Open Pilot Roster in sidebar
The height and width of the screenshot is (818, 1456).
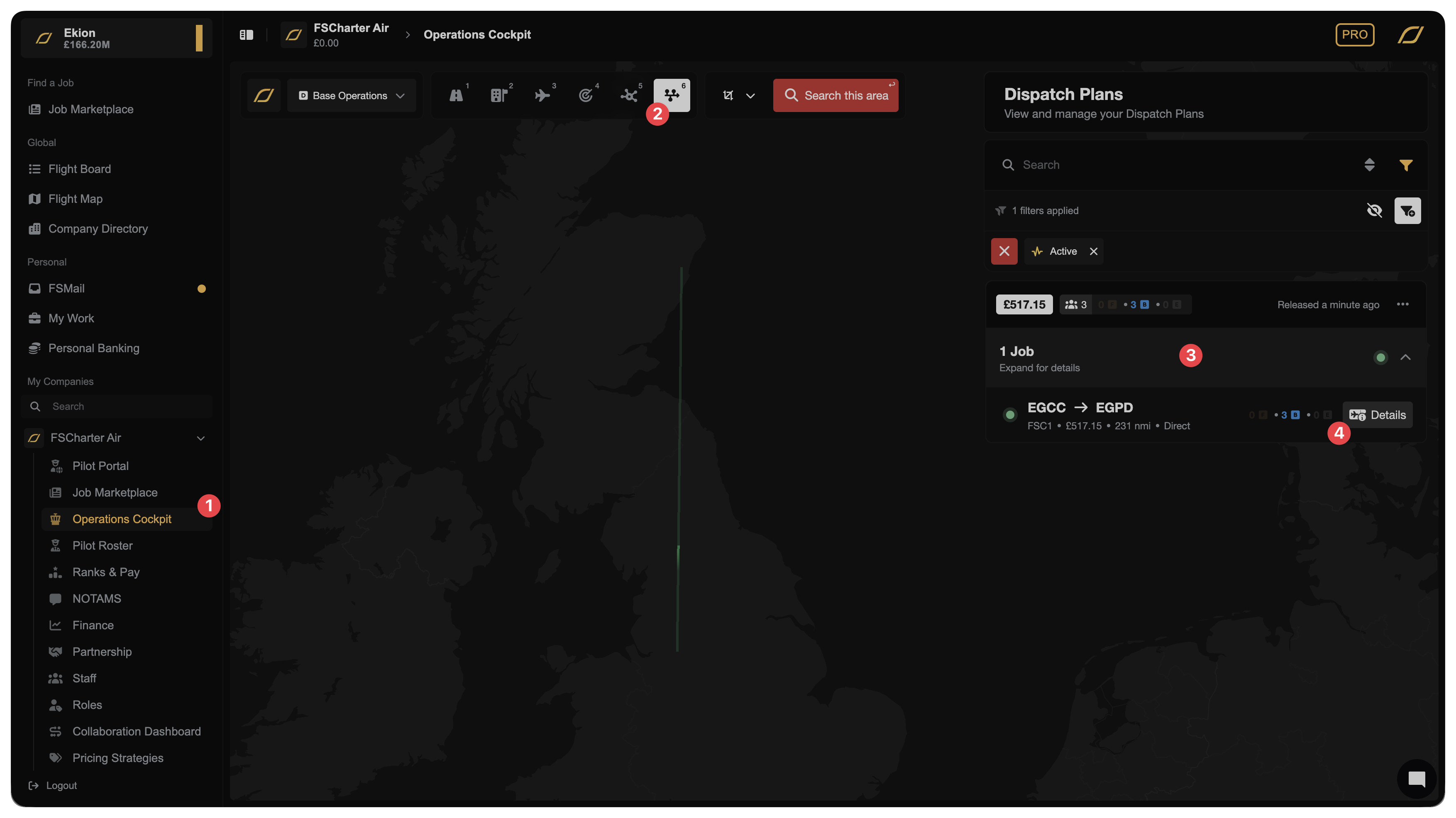pyautogui.click(x=102, y=545)
